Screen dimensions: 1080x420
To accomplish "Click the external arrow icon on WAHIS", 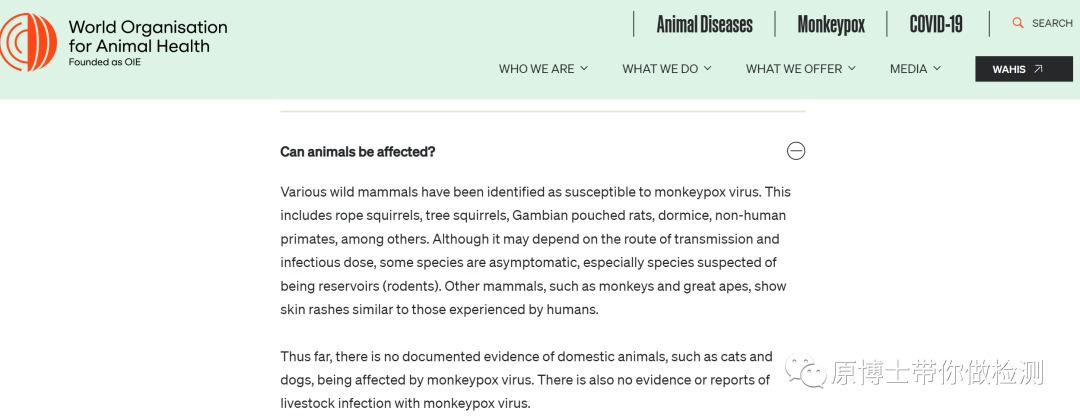I will [1038, 69].
